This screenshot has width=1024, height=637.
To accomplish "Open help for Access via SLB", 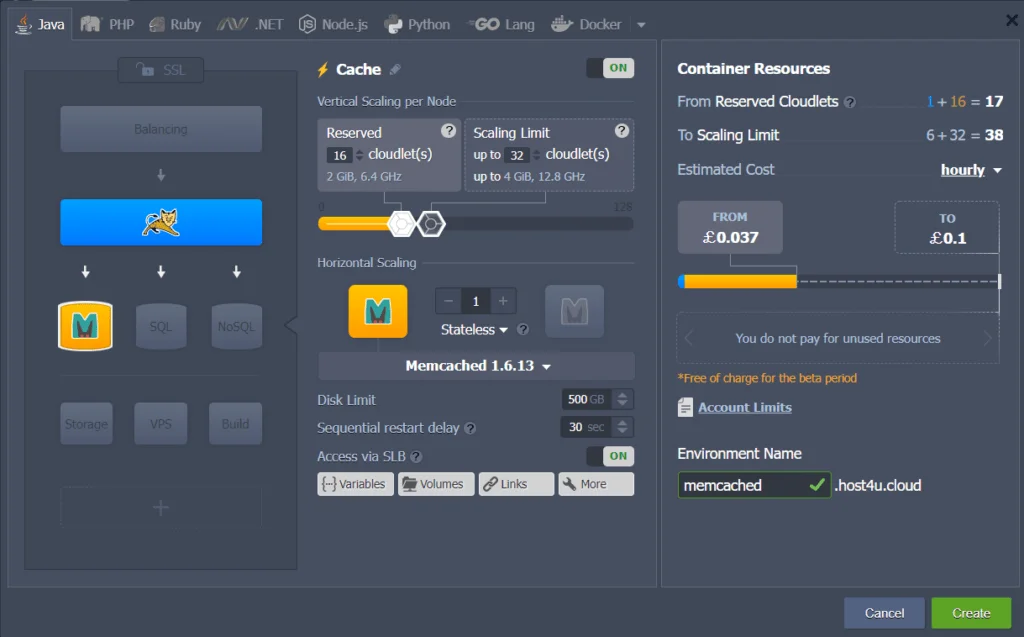I will (x=416, y=457).
